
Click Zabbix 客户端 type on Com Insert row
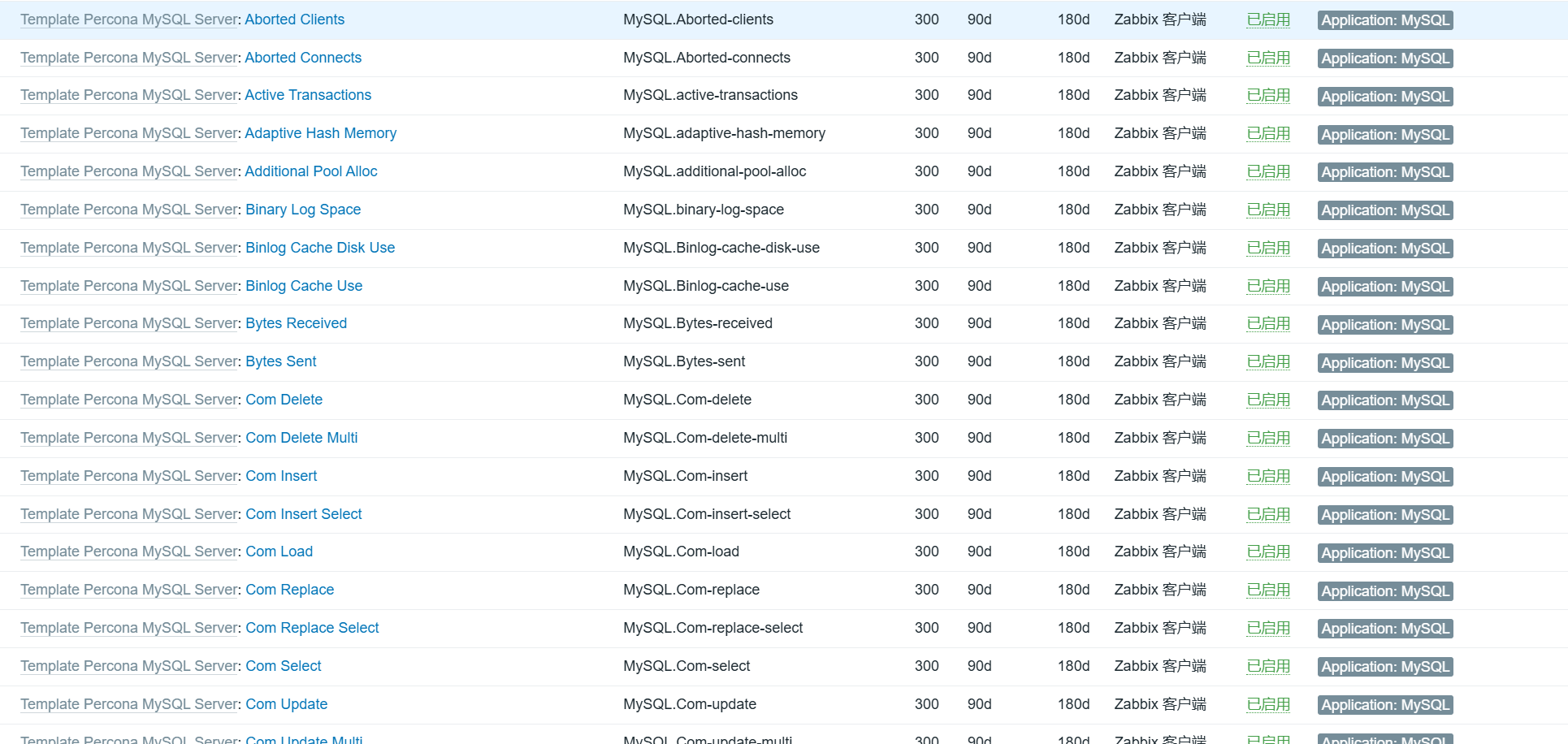1160,476
